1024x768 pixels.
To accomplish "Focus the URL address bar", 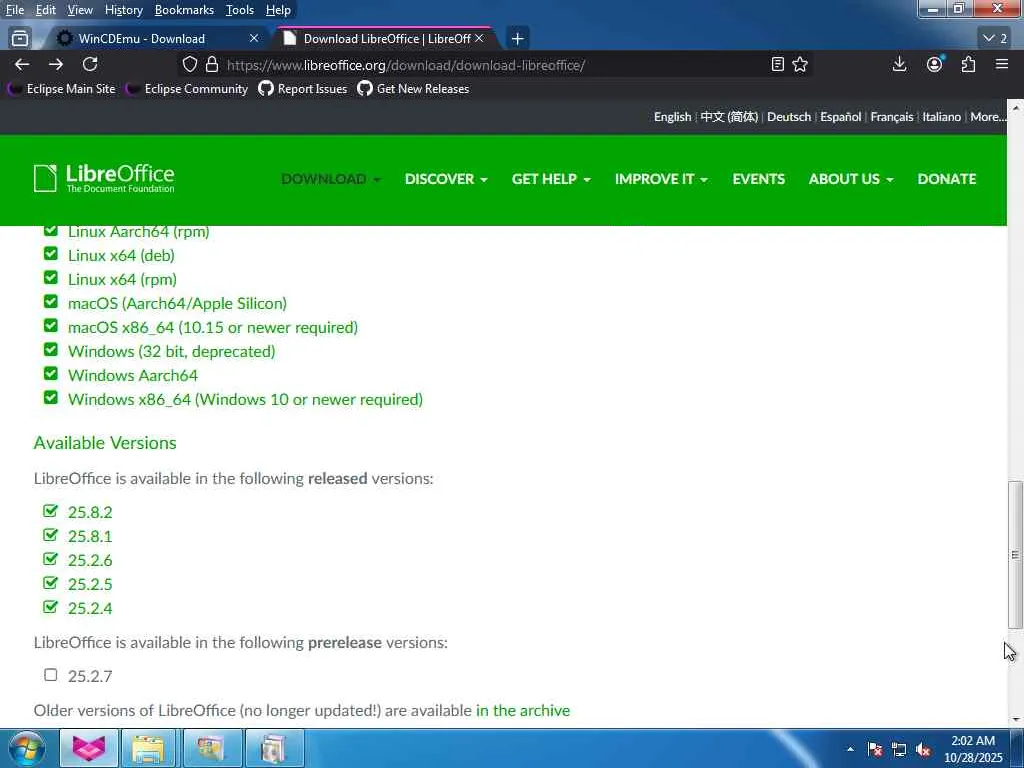I will pyautogui.click(x=496, y=65).
